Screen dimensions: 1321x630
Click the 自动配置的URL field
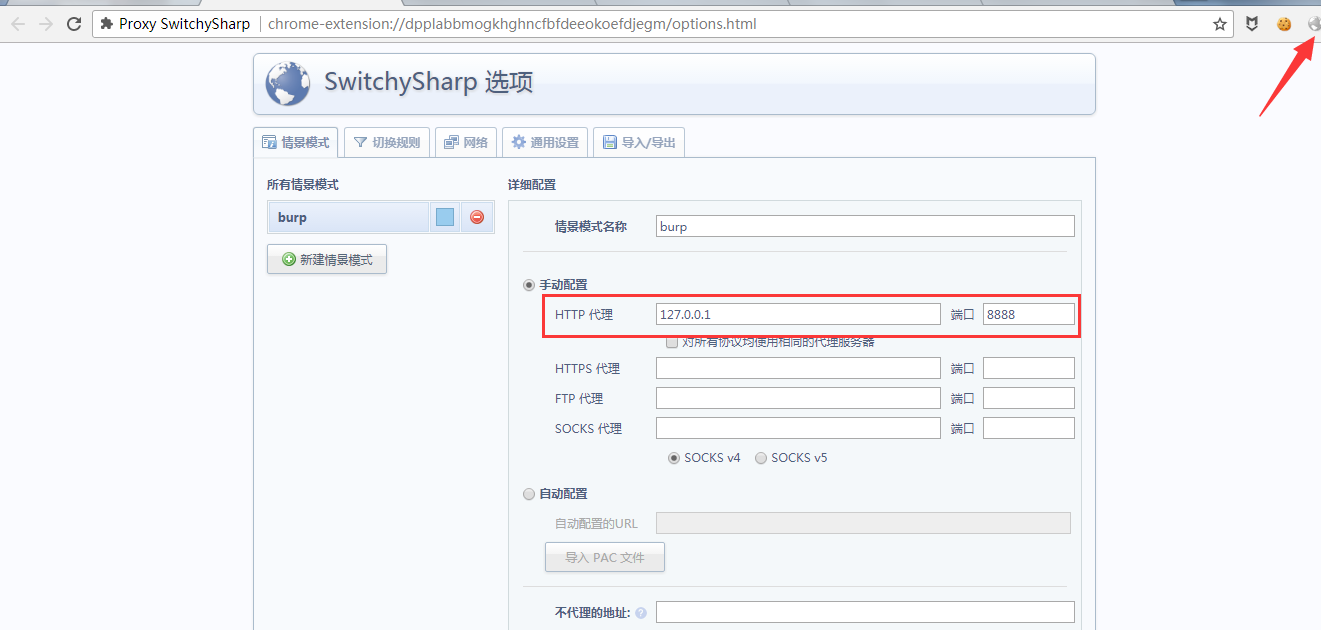(x=863, y=523)
